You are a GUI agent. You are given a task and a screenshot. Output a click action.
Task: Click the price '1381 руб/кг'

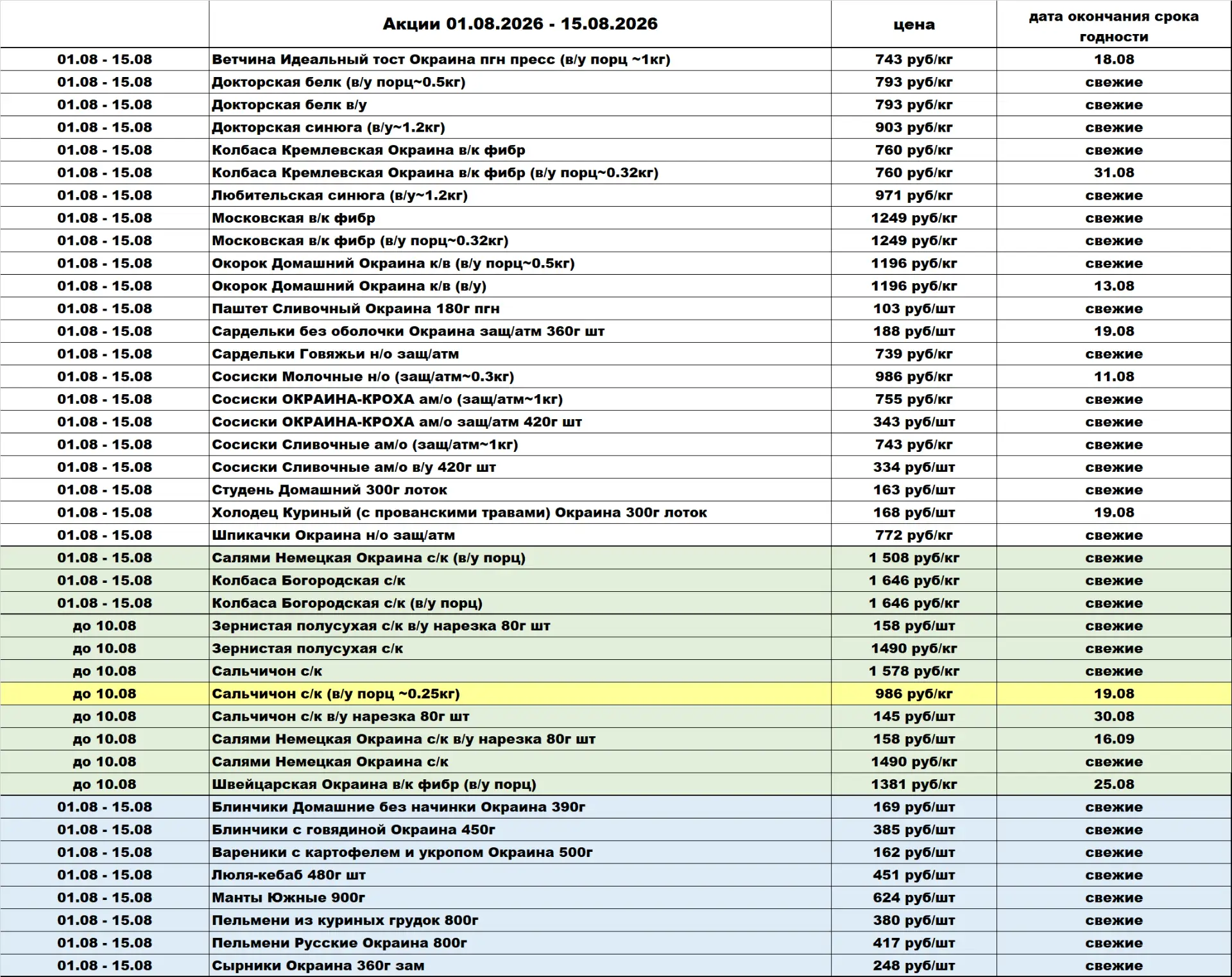(914, 784)
